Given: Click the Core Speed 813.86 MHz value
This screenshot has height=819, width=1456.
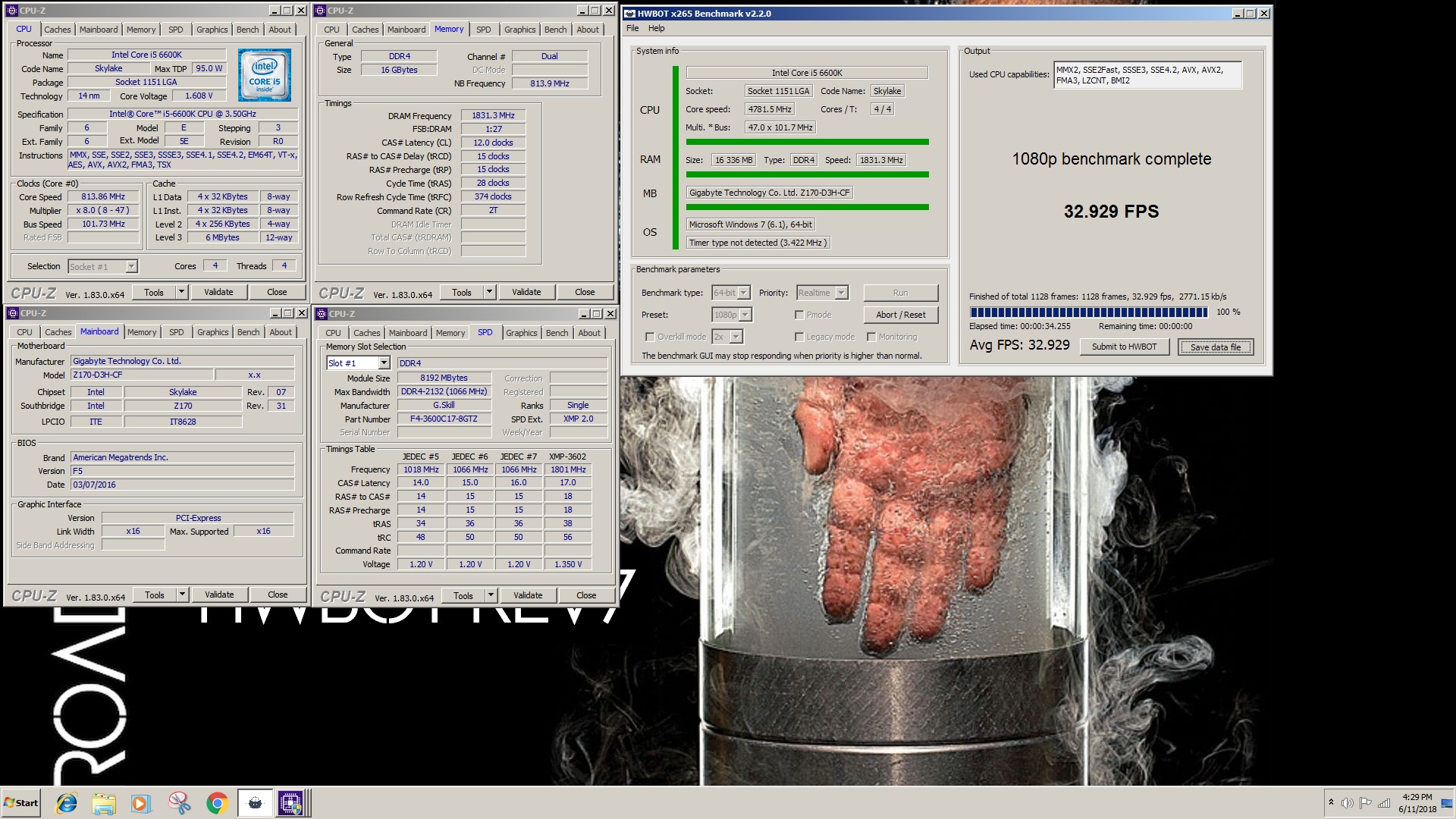Looking at the screenshot, I should pos(103,197).
